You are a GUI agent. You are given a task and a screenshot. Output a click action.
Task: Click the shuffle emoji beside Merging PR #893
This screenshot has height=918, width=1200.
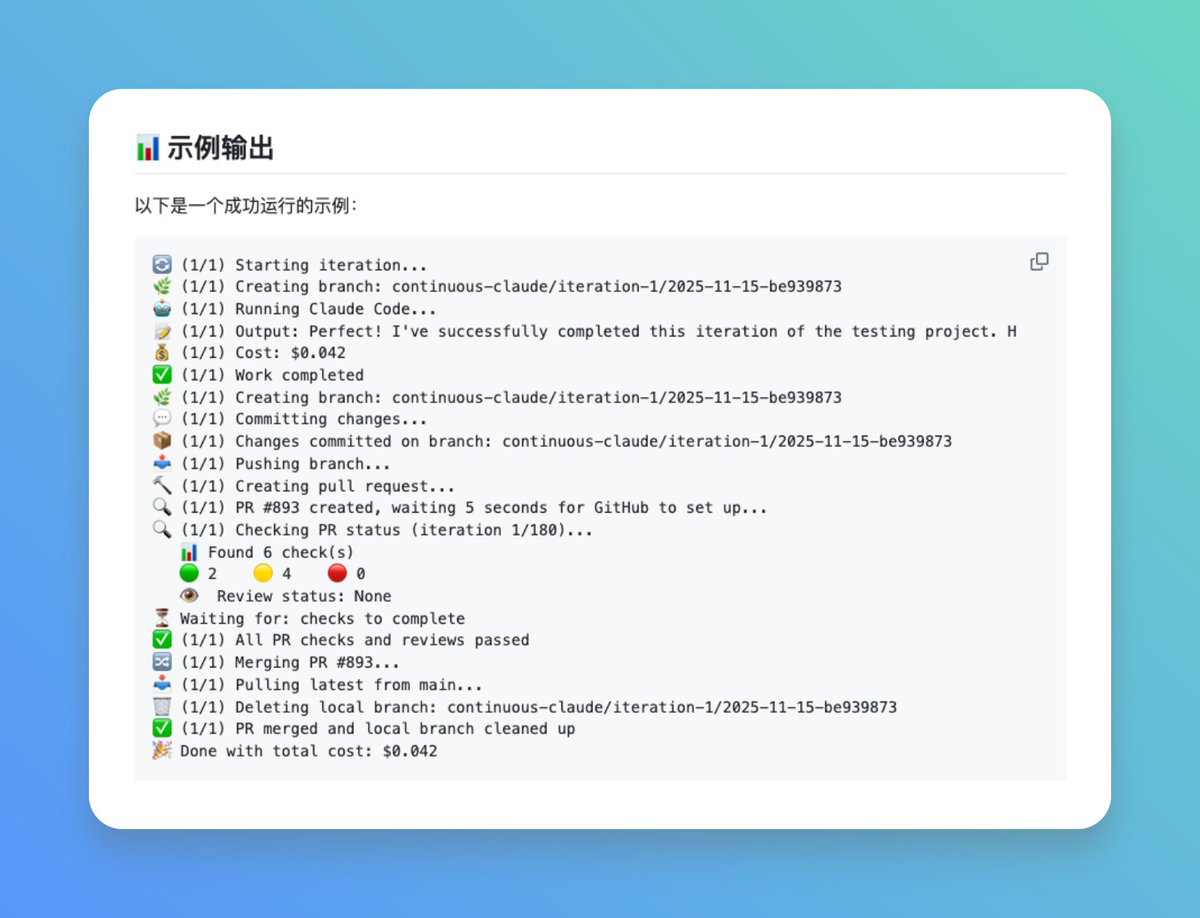coord(162,662)
